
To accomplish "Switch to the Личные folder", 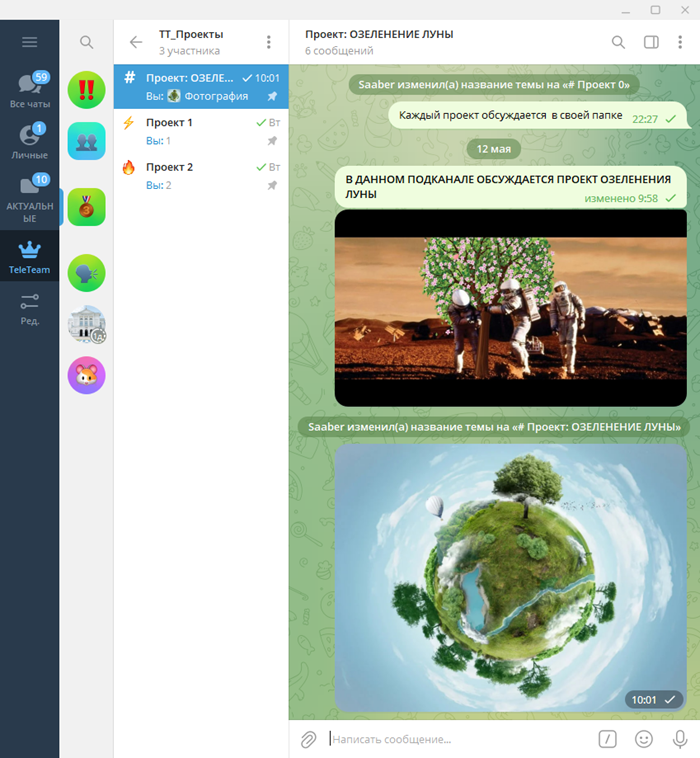I will [x=29, y=142].
